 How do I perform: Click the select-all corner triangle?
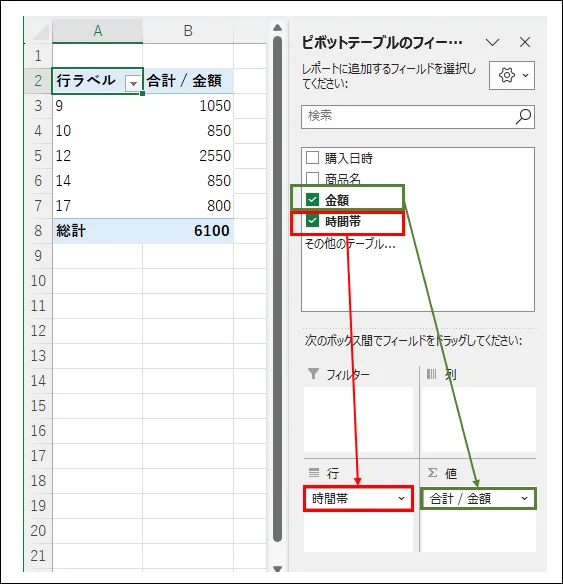click(41, 32)
